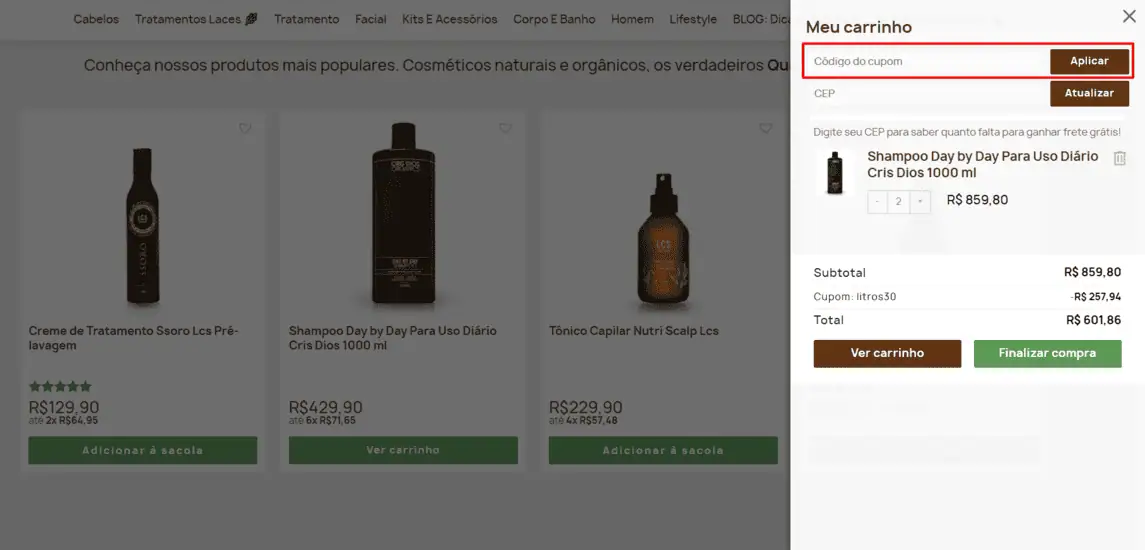This screenshot has height=550, width=1145.
Task: Decrease cart shampoo quantity with minus button
Action: [877, 201]
